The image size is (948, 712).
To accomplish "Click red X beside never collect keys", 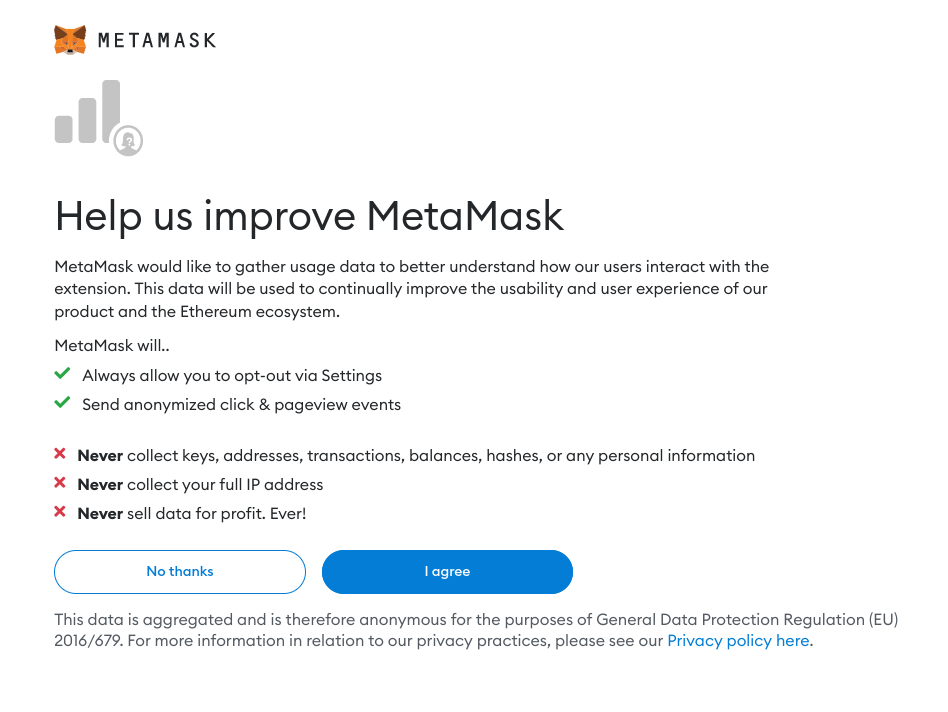I will (x=61, y=455).
